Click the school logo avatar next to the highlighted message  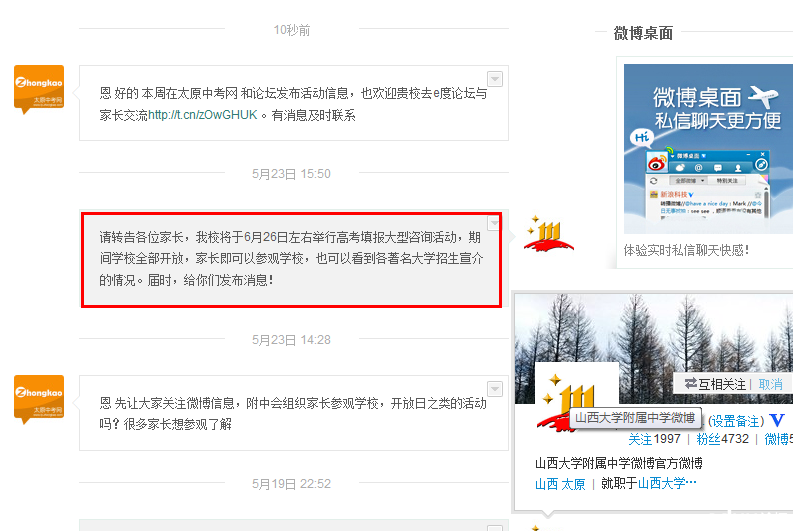[549, 234]
